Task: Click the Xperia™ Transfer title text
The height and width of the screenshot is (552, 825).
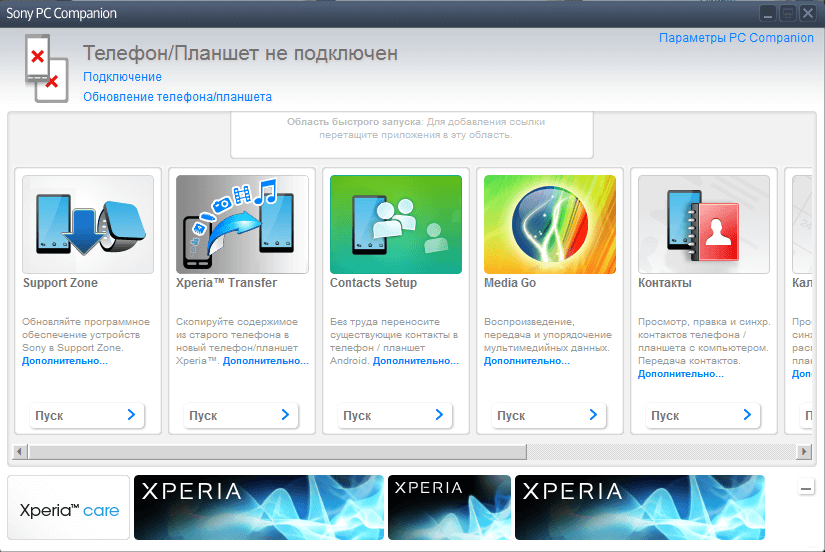Action: (x=226, y=283)
